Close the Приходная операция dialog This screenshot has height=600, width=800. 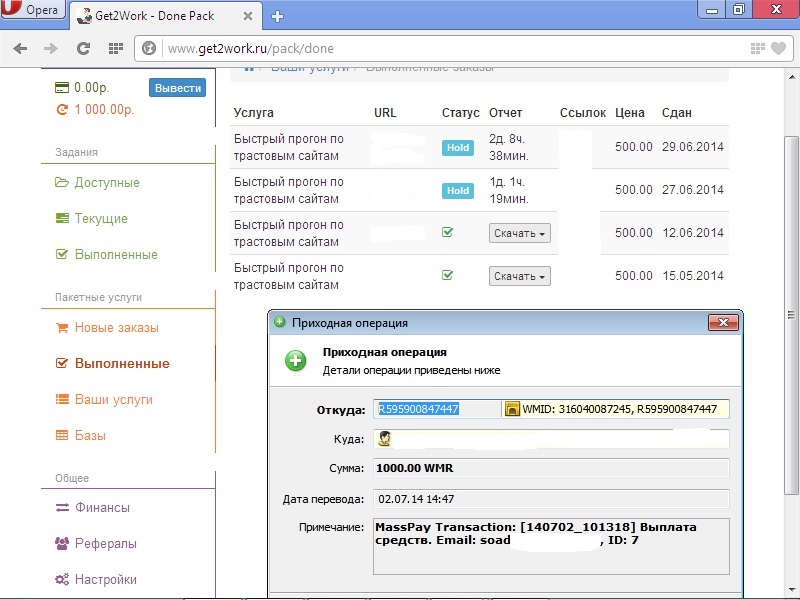point(723,322)
